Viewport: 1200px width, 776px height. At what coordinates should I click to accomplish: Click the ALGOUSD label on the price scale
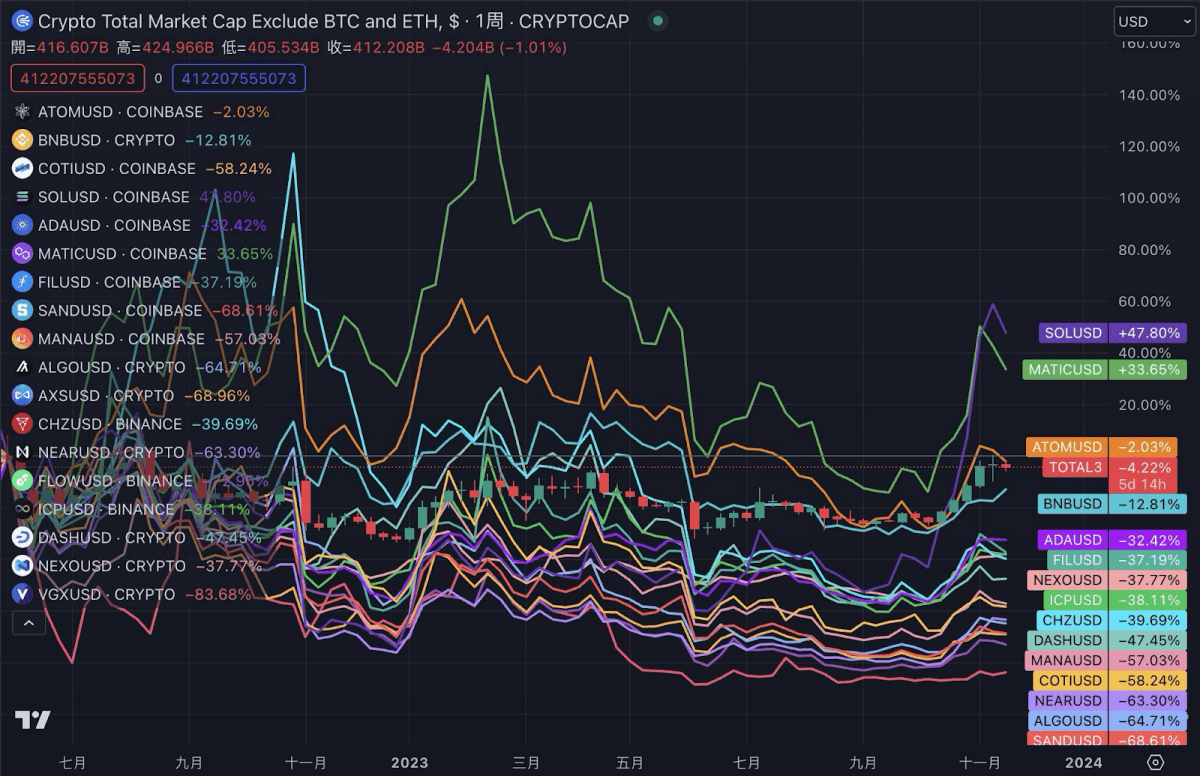point(1067,720)
